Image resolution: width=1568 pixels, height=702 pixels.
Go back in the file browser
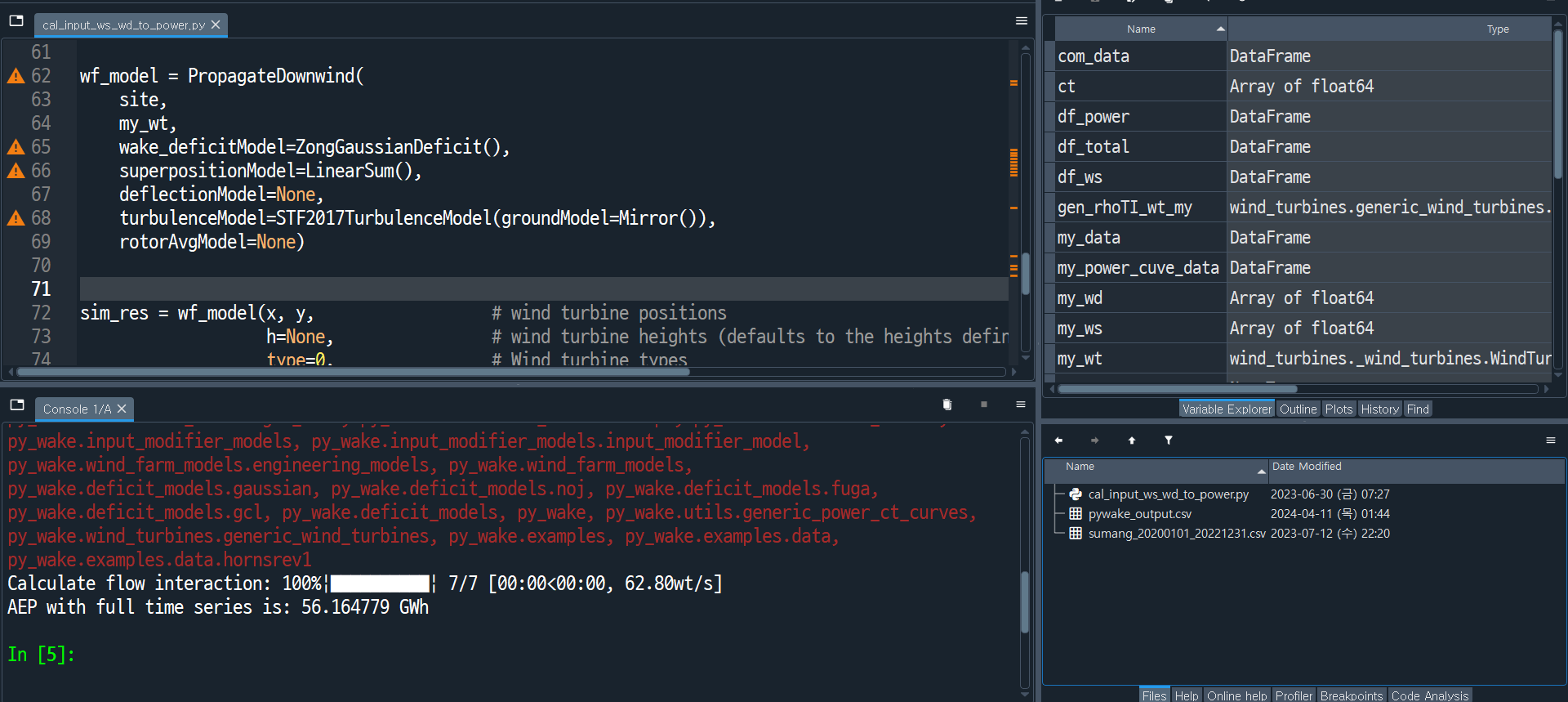click(1058, 440)
